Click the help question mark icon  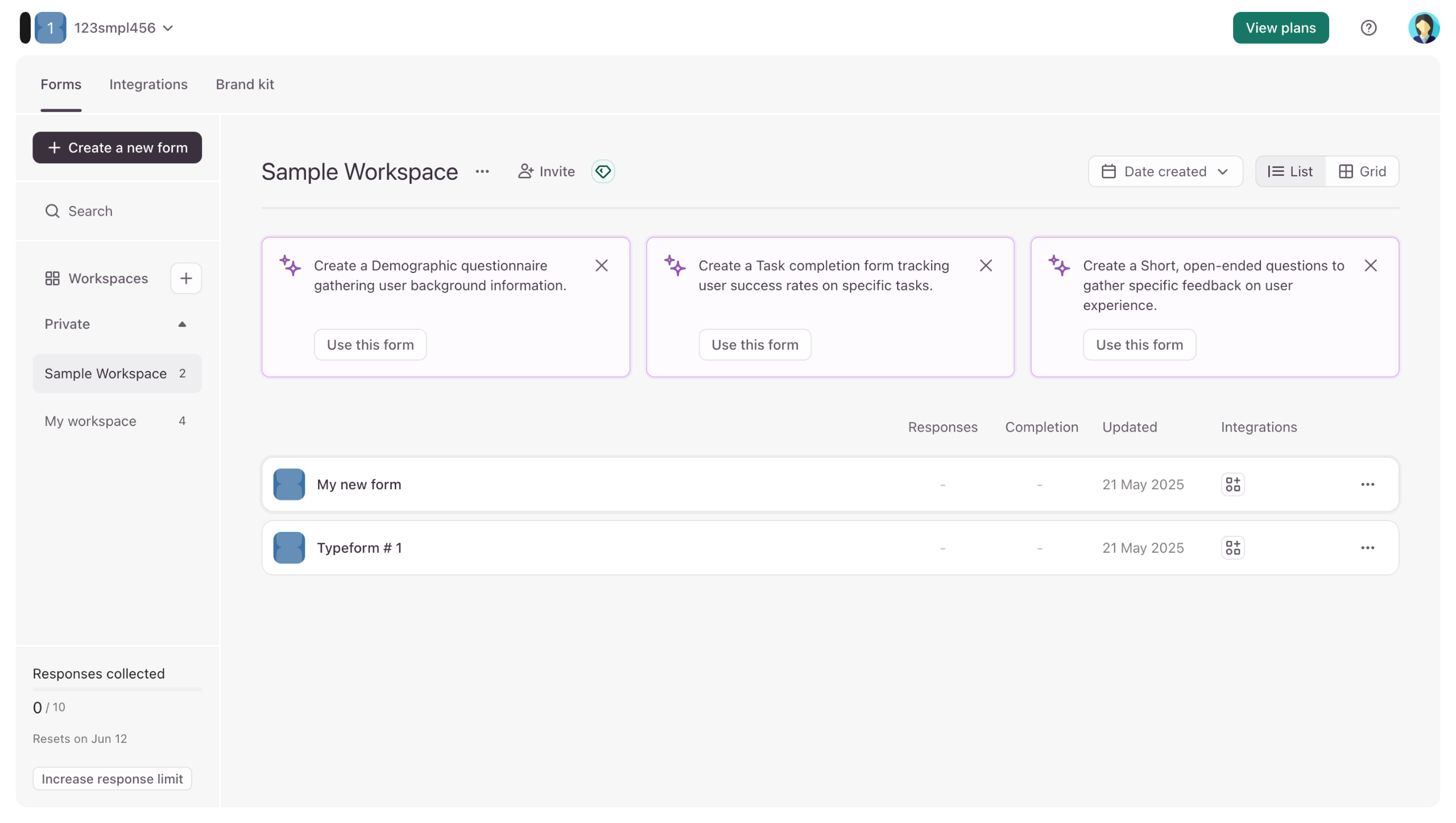1368,28
